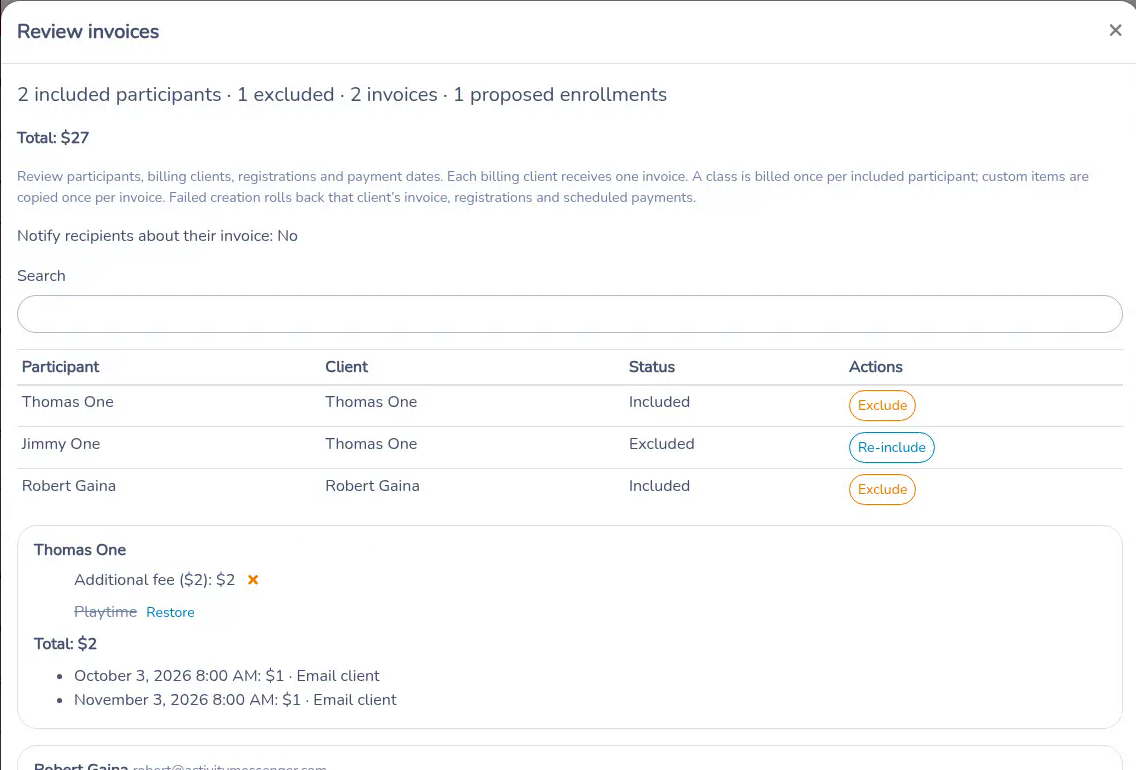Select participant name Robert Gaina in table

(x=69, y=485)
